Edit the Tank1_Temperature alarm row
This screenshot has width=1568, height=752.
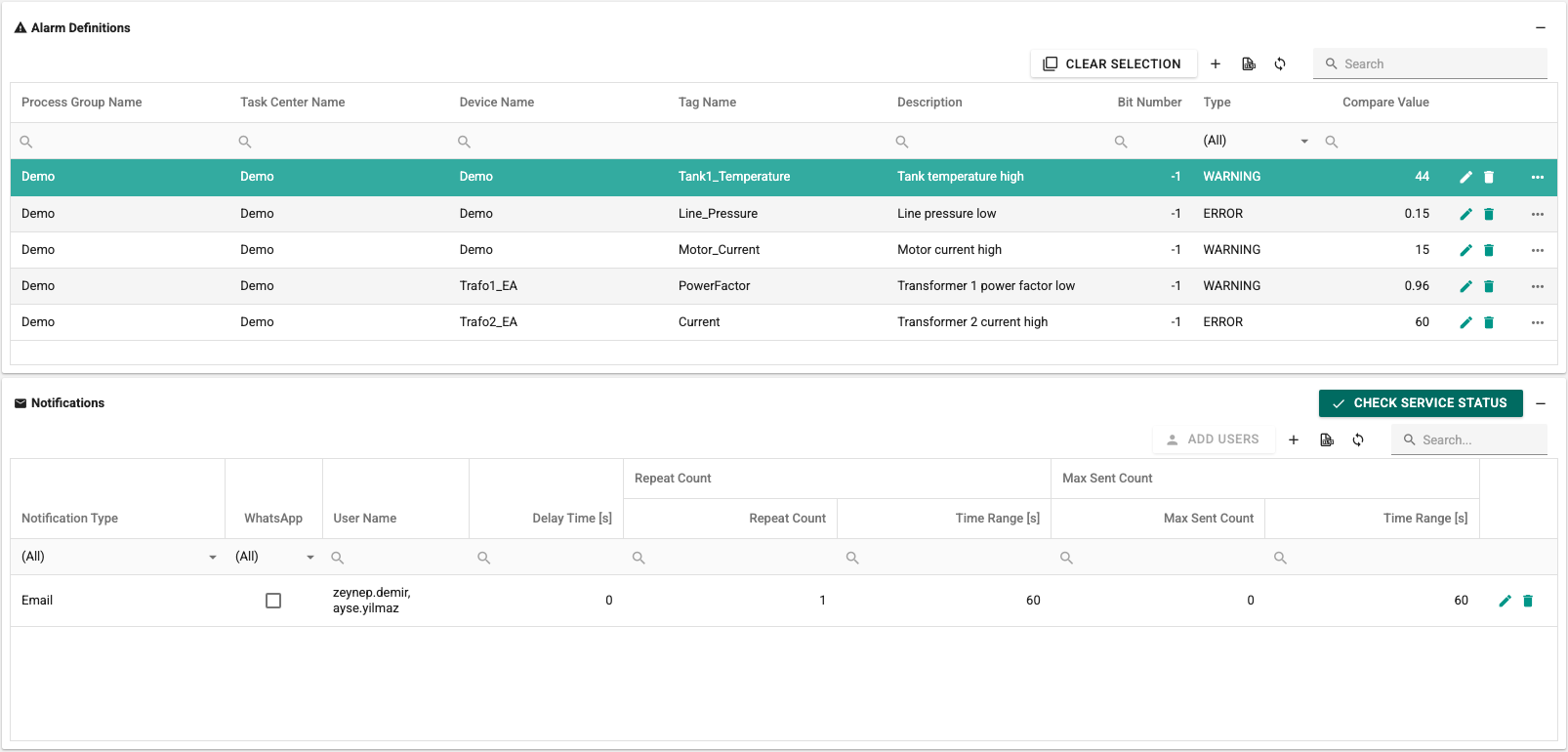[x=1465, y=177]
